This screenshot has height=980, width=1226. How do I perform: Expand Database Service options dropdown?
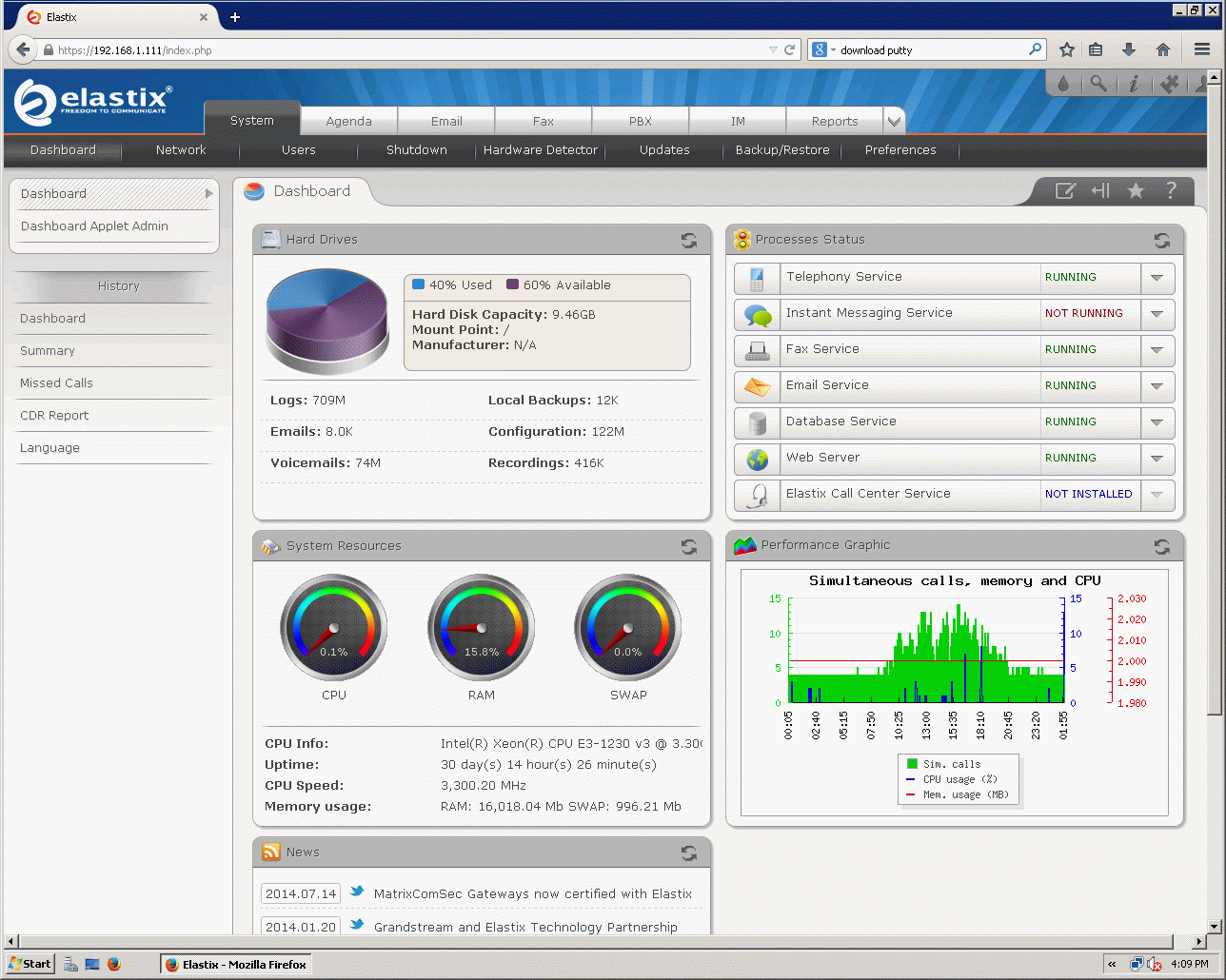pyautogui.click(x=1157, y=422)
